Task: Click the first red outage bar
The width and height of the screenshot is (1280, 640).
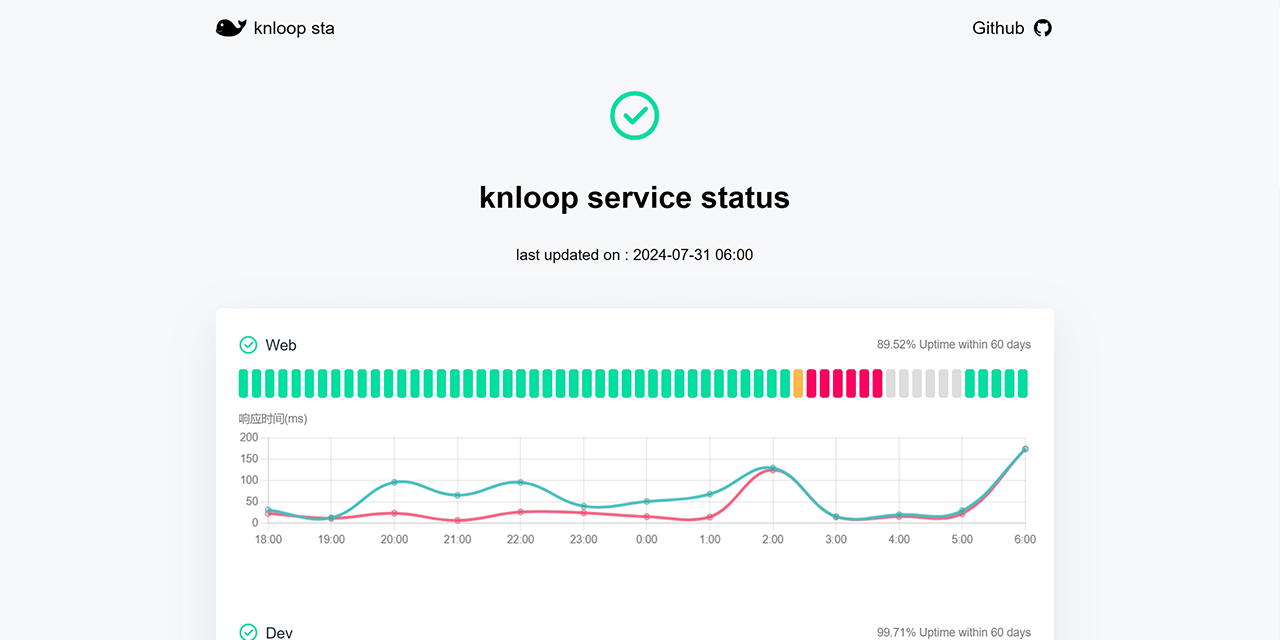Action: 811,383
